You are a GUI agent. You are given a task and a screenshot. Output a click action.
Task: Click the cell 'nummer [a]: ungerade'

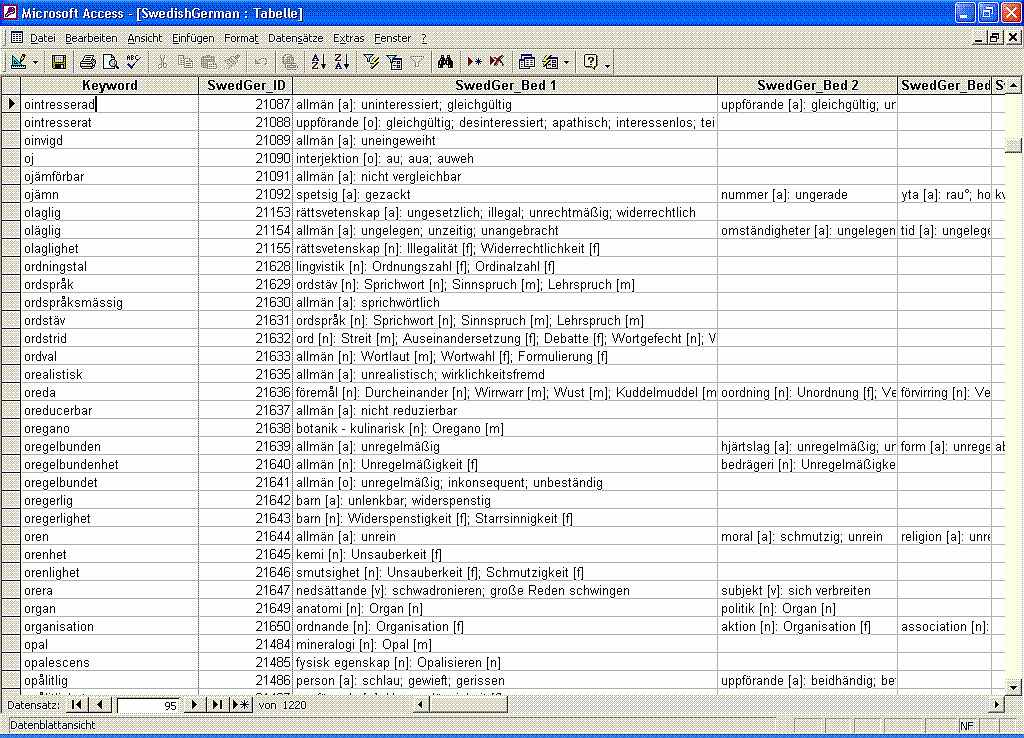click(x=807, y=195)
